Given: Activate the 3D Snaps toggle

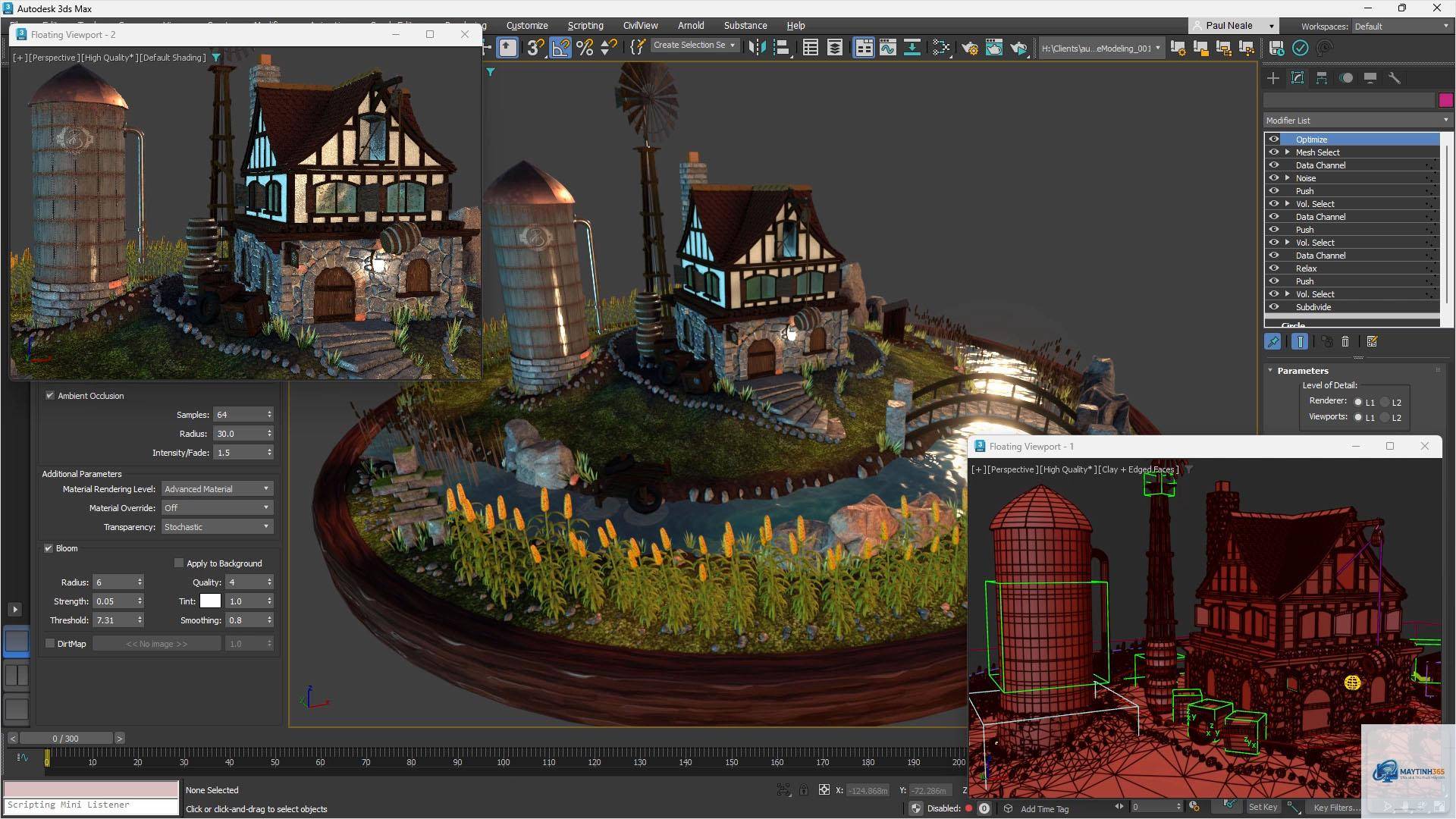Looking at the screenshot, I should [x=535, y=48].
